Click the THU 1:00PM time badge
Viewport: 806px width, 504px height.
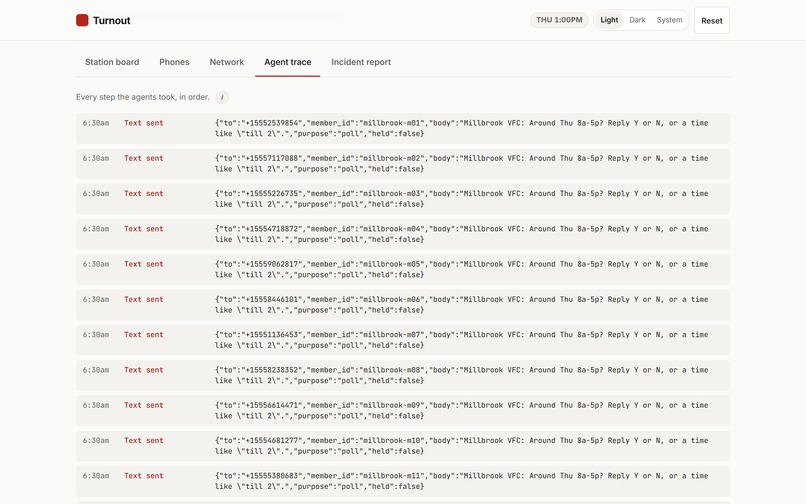[x=559, y=20]
